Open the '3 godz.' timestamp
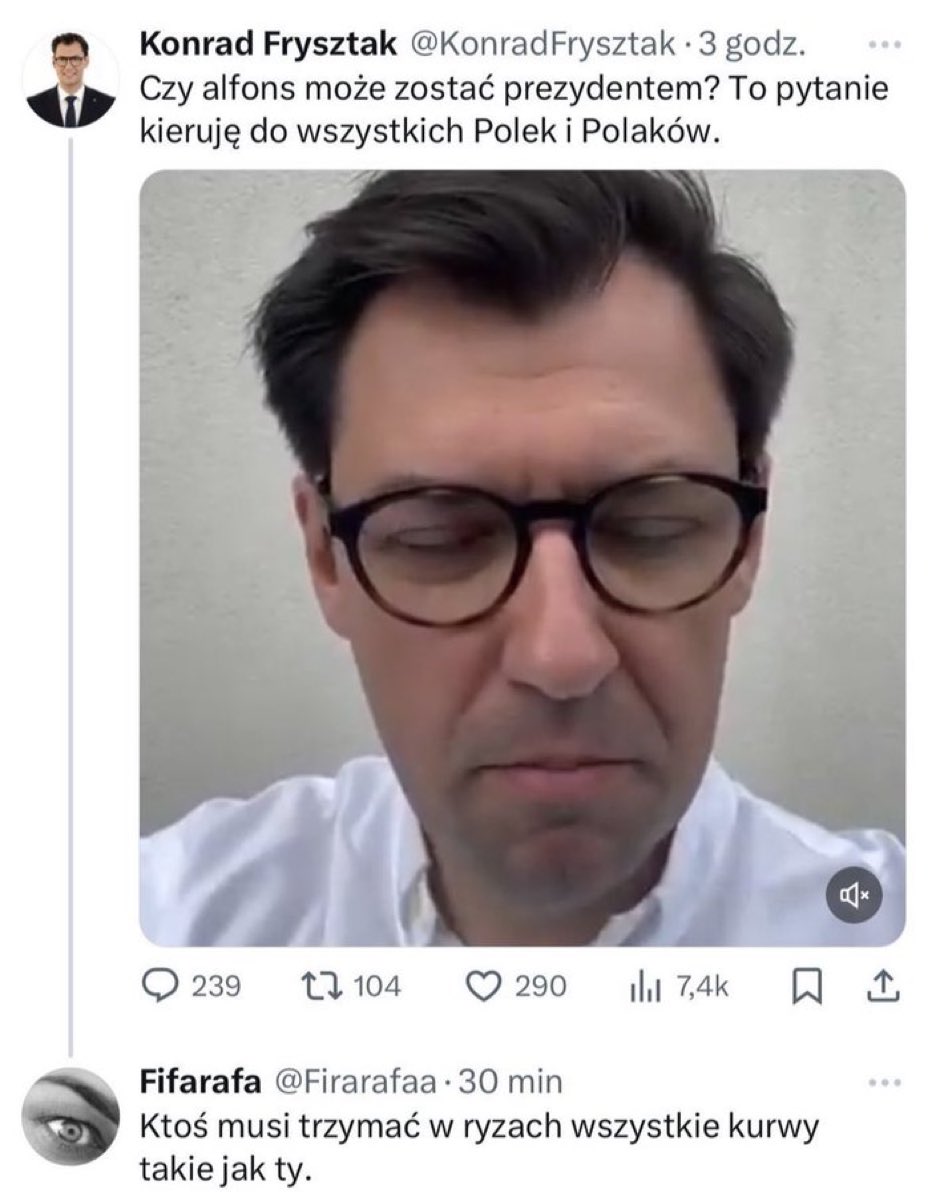Image resolution: width=928 pixels, height=1197 pixels. click(x=752, y=45)
